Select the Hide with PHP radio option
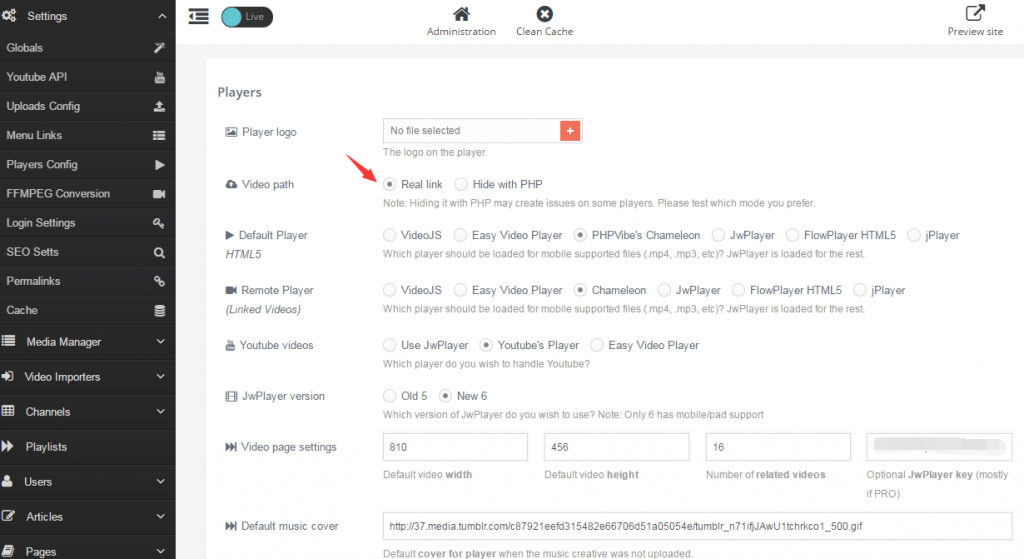This screenshot has width=1024, height=559. click(461, 184)
